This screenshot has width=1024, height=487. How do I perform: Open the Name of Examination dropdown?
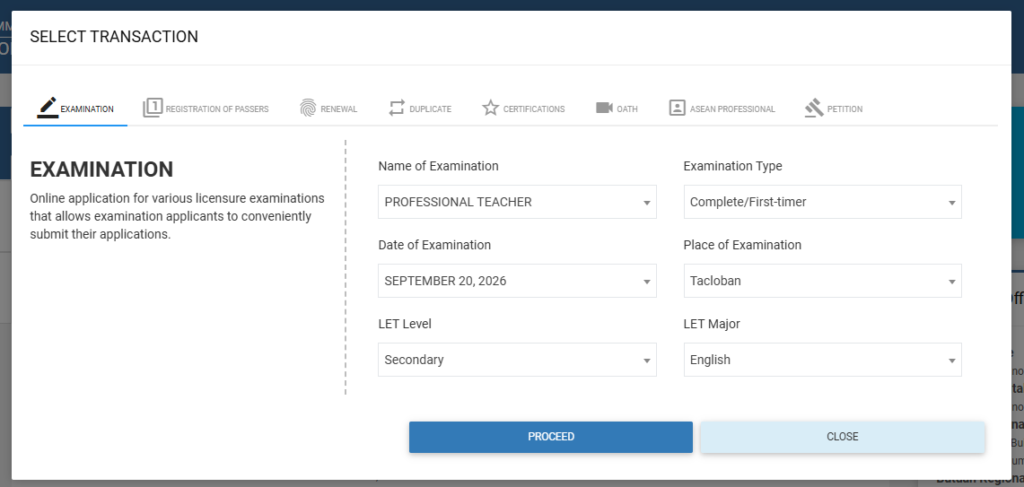click(x=517, y=202)
